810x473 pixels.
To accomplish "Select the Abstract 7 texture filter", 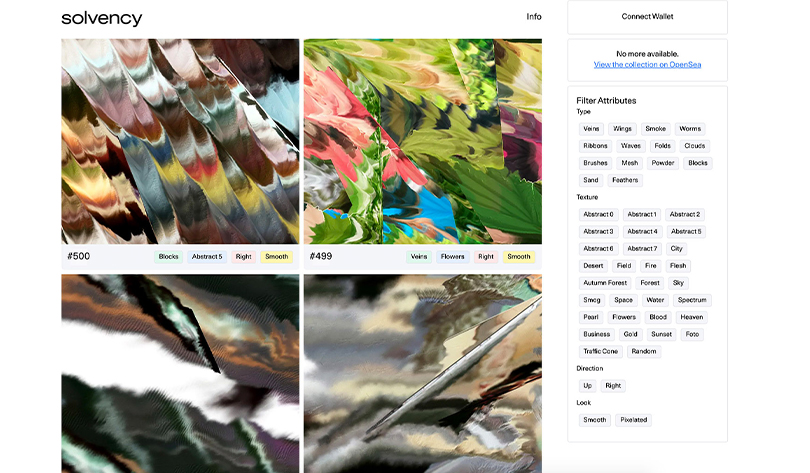I will (x=642, y=249).
